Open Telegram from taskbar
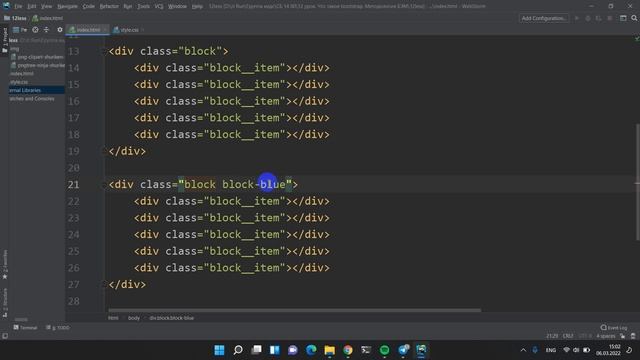 (x=403, y=350)
